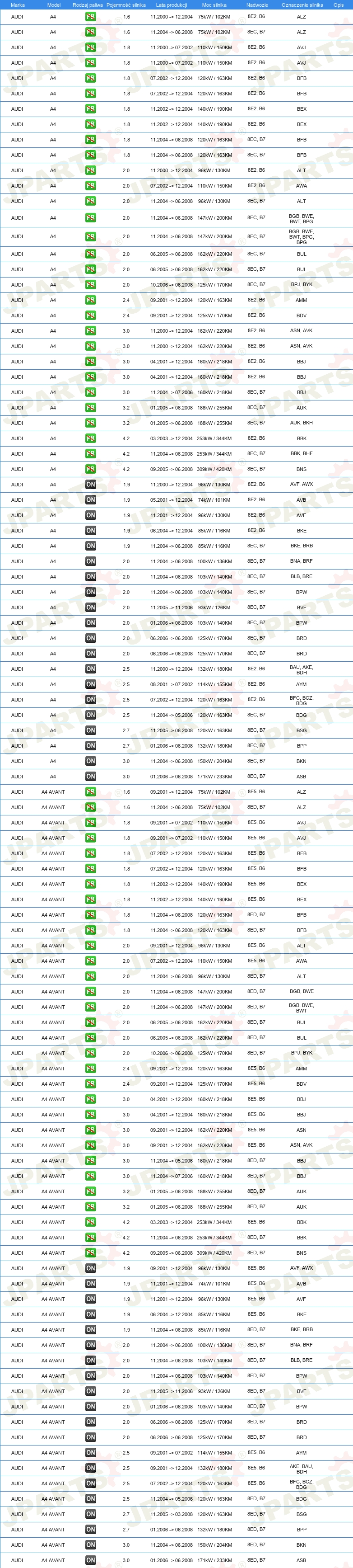Click the 'Oznaczenie silnika' column header

(302, 5)
